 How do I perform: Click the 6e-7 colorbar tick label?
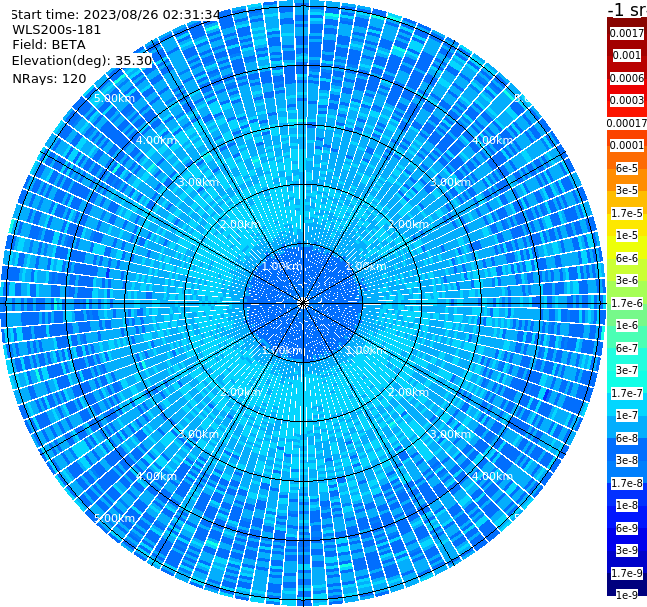point(627,348)
